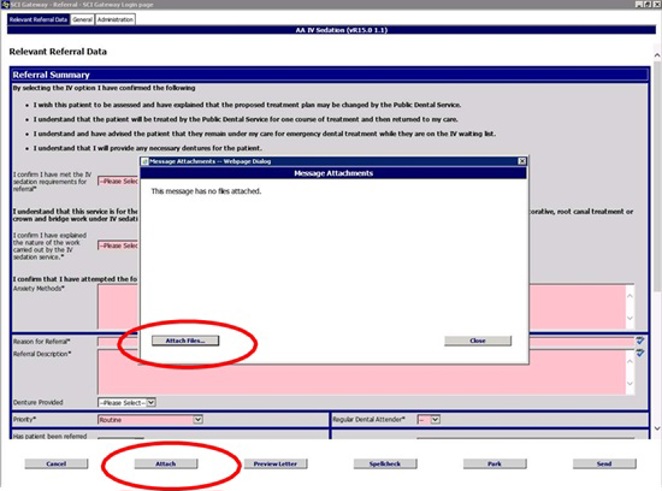The image size is (662, 491).
Task: Click the Message Attachments dialog header
Action: (x=334, y=173)
